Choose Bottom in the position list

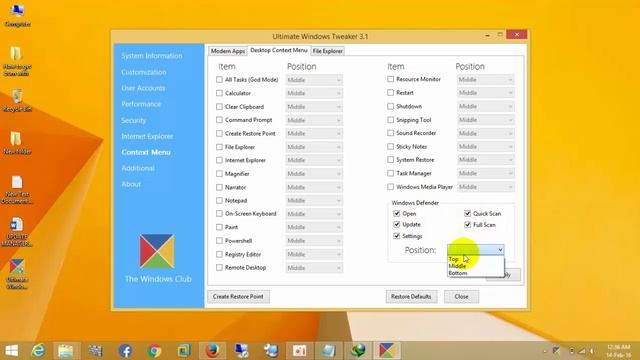[476, 273]
